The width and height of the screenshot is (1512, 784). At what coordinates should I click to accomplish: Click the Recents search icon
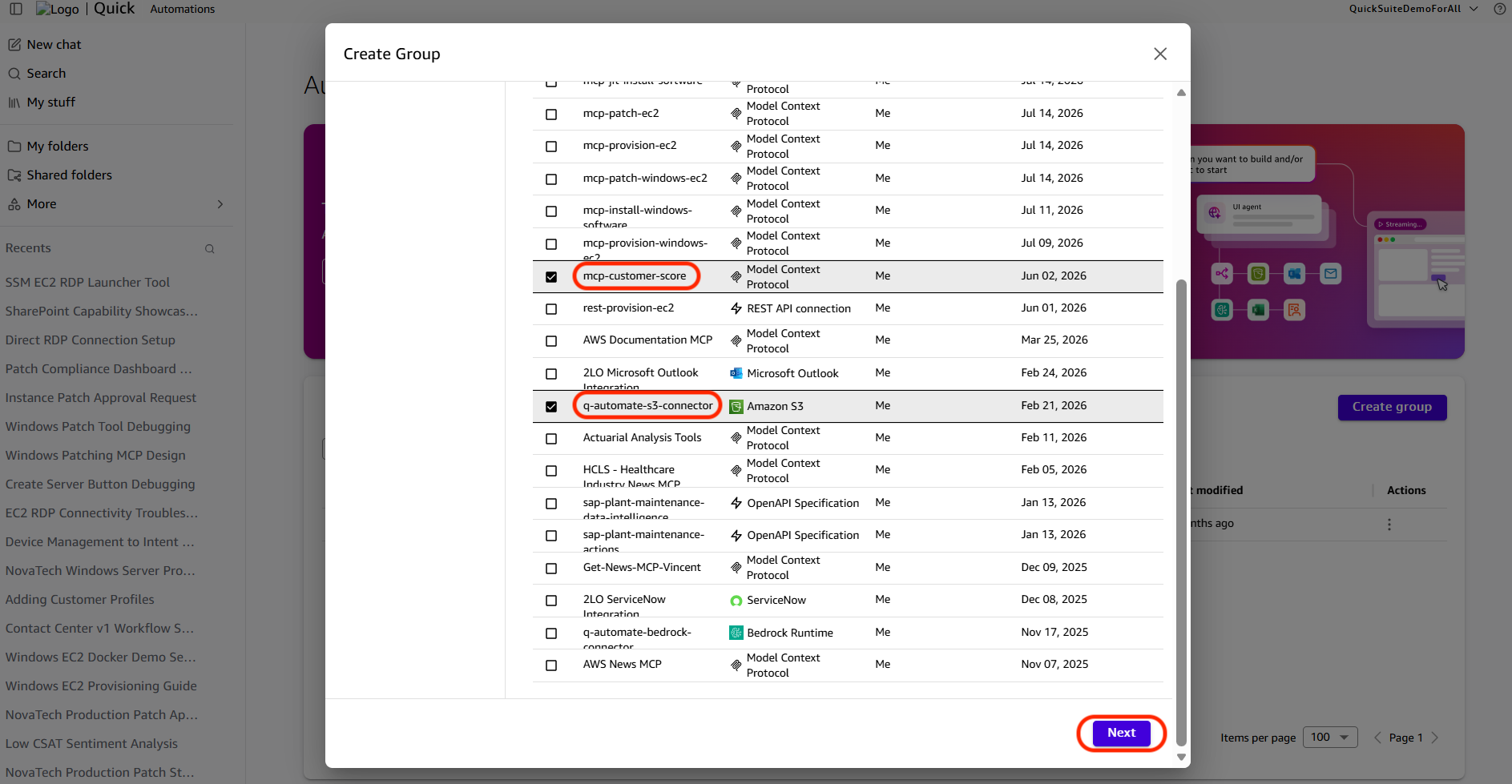210,249
